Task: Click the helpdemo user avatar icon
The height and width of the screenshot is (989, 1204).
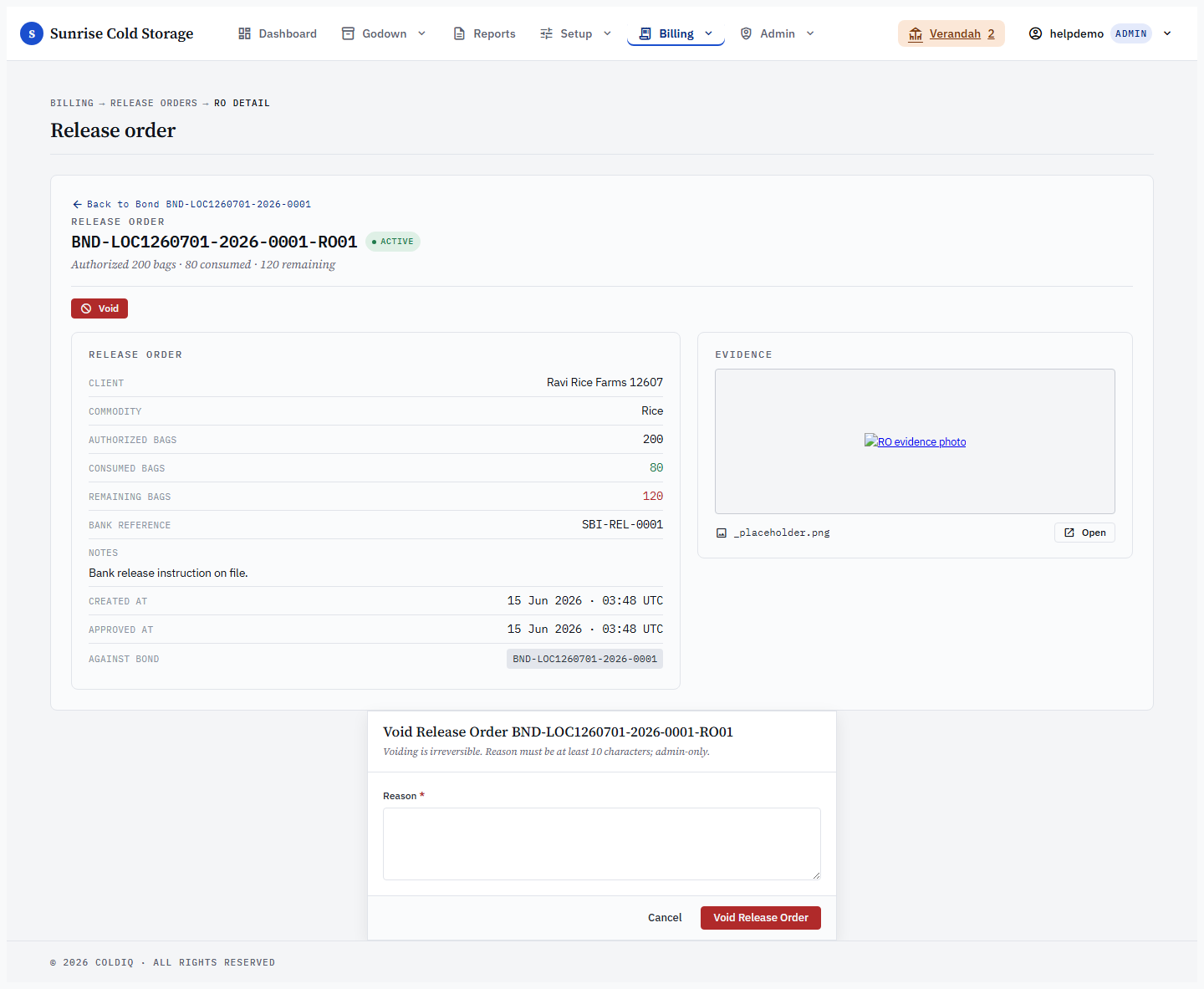Action: pyautogui.click(x=1035, y=33)
